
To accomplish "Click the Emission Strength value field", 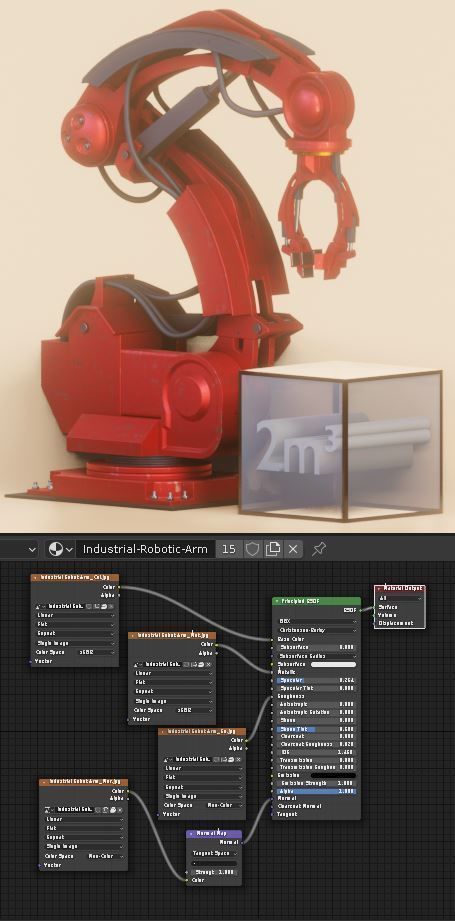I will (317, 784).
